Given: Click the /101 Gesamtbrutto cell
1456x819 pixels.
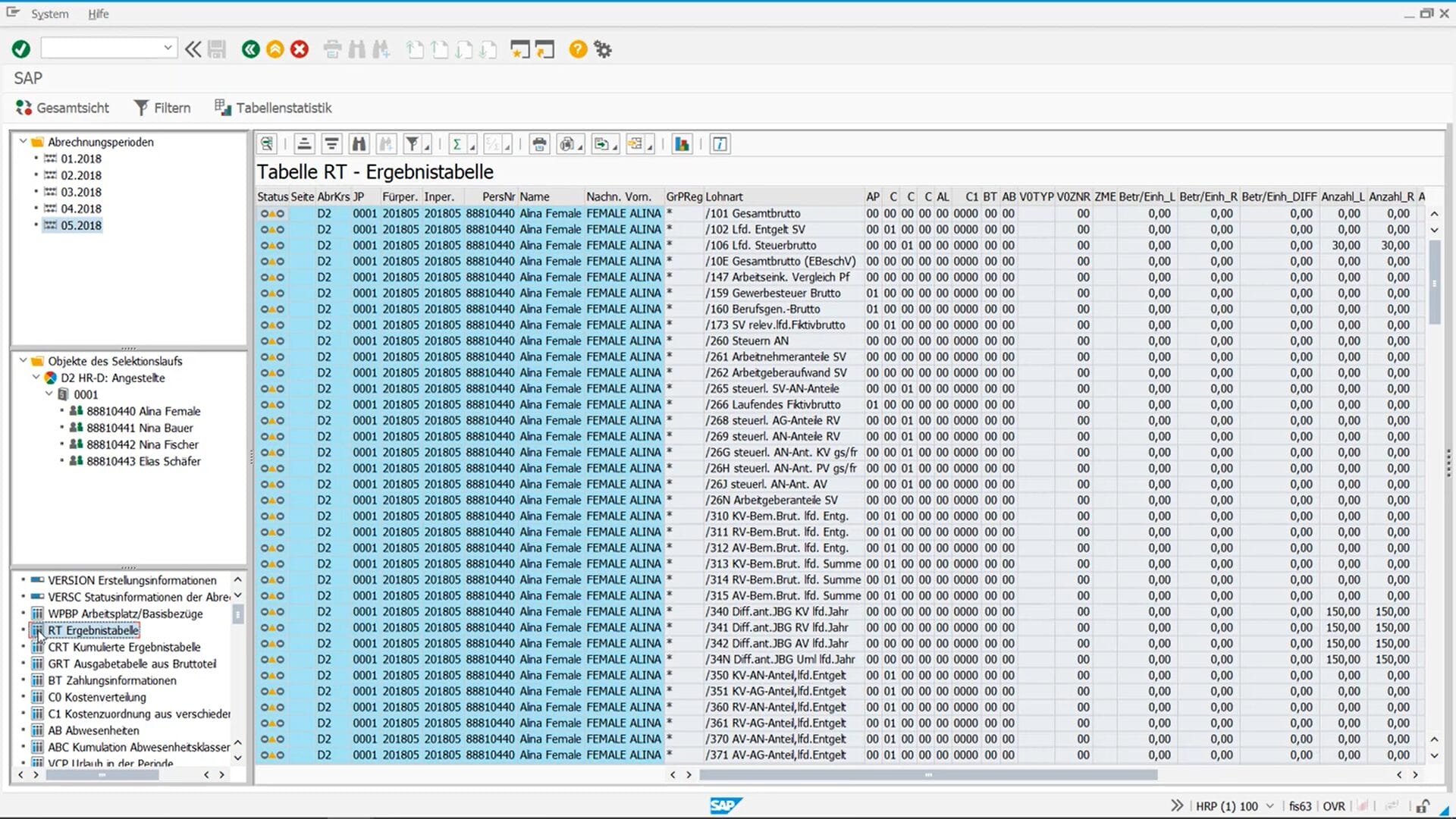Looking at the screenshot, I should tap(783, 214).
